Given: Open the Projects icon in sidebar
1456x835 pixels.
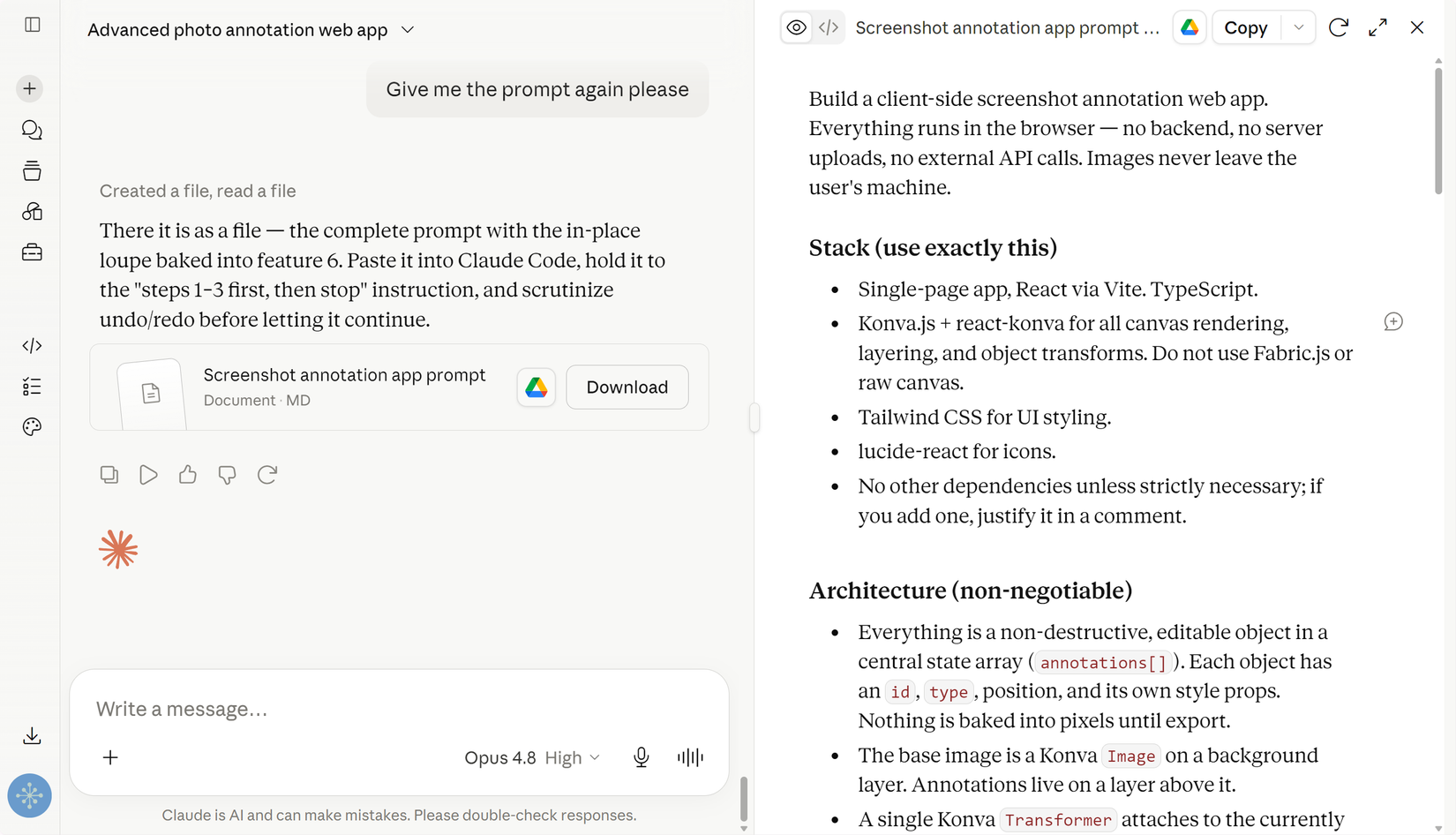Looking at the screenshot, I should [32, 170].
